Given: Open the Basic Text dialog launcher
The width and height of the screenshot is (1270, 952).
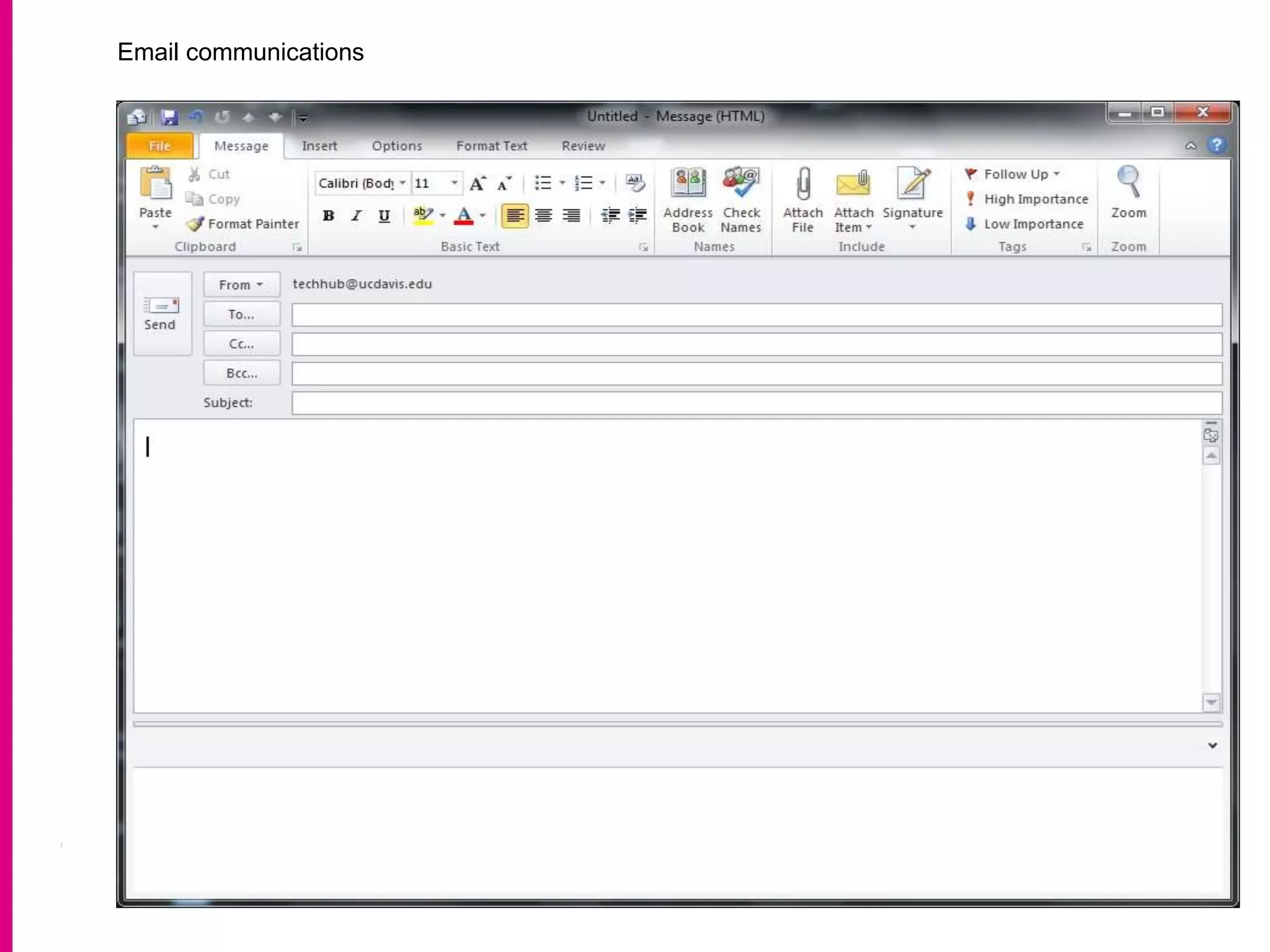Looking at the screenshot, I should (644, 247).
